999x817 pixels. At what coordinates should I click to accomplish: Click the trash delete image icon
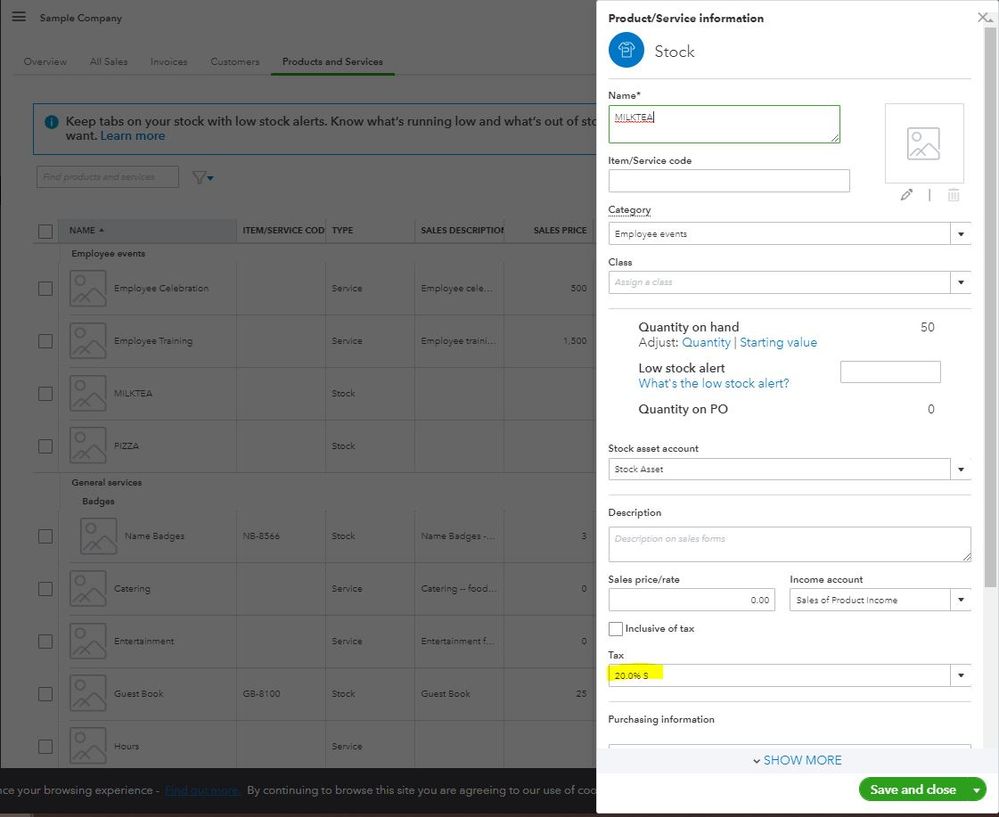tap(953, 195)
